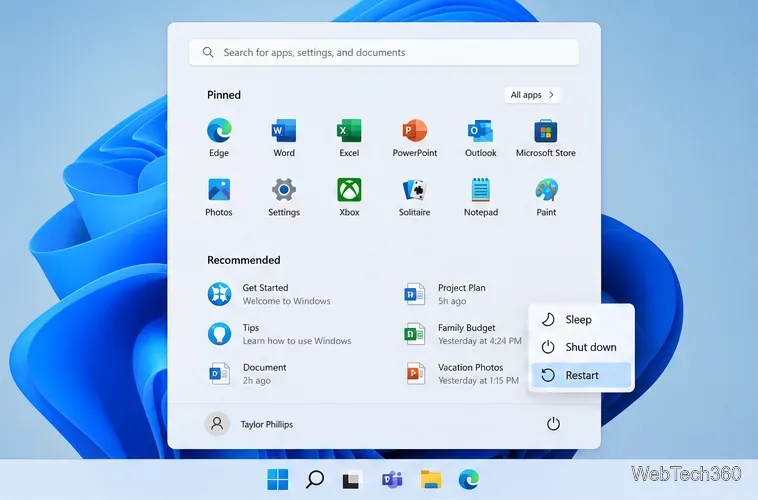Launch Word from the pinned apps
Image resolution: width=758 pixels, height=500 pixels.
coord(284,137)
